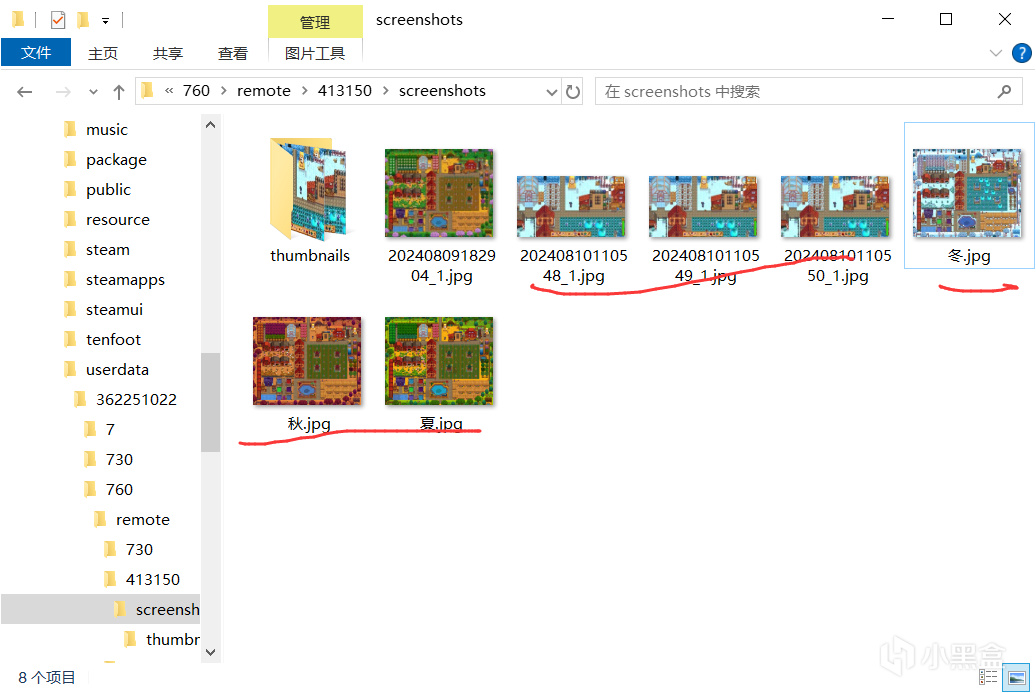Select the 冬.jpg thumbnail
The width and height of the screenshot is (1036, 693).
click(x=969, y=196)
